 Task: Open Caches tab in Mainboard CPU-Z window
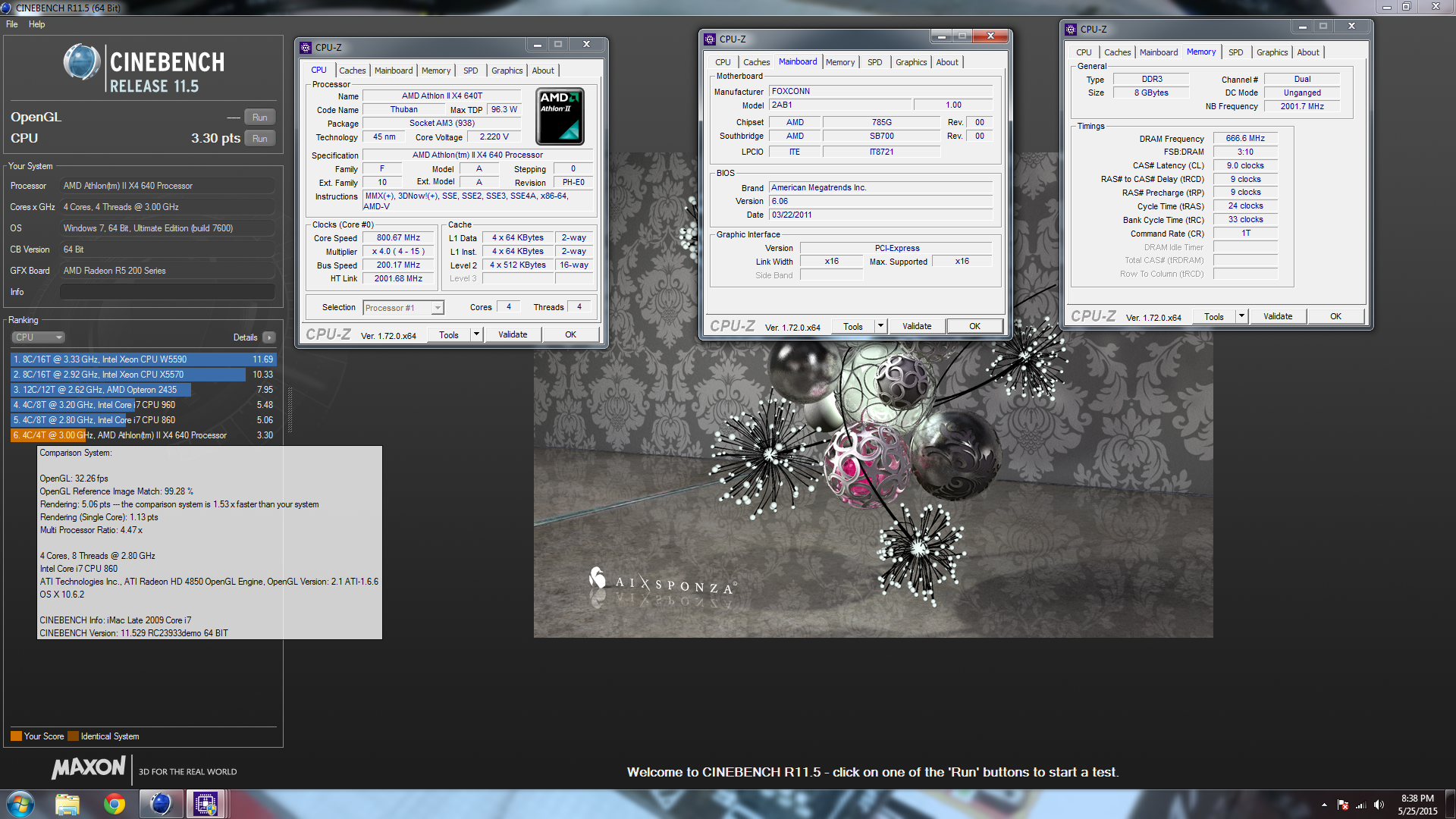pyautogui.click(x=756, y=62)
